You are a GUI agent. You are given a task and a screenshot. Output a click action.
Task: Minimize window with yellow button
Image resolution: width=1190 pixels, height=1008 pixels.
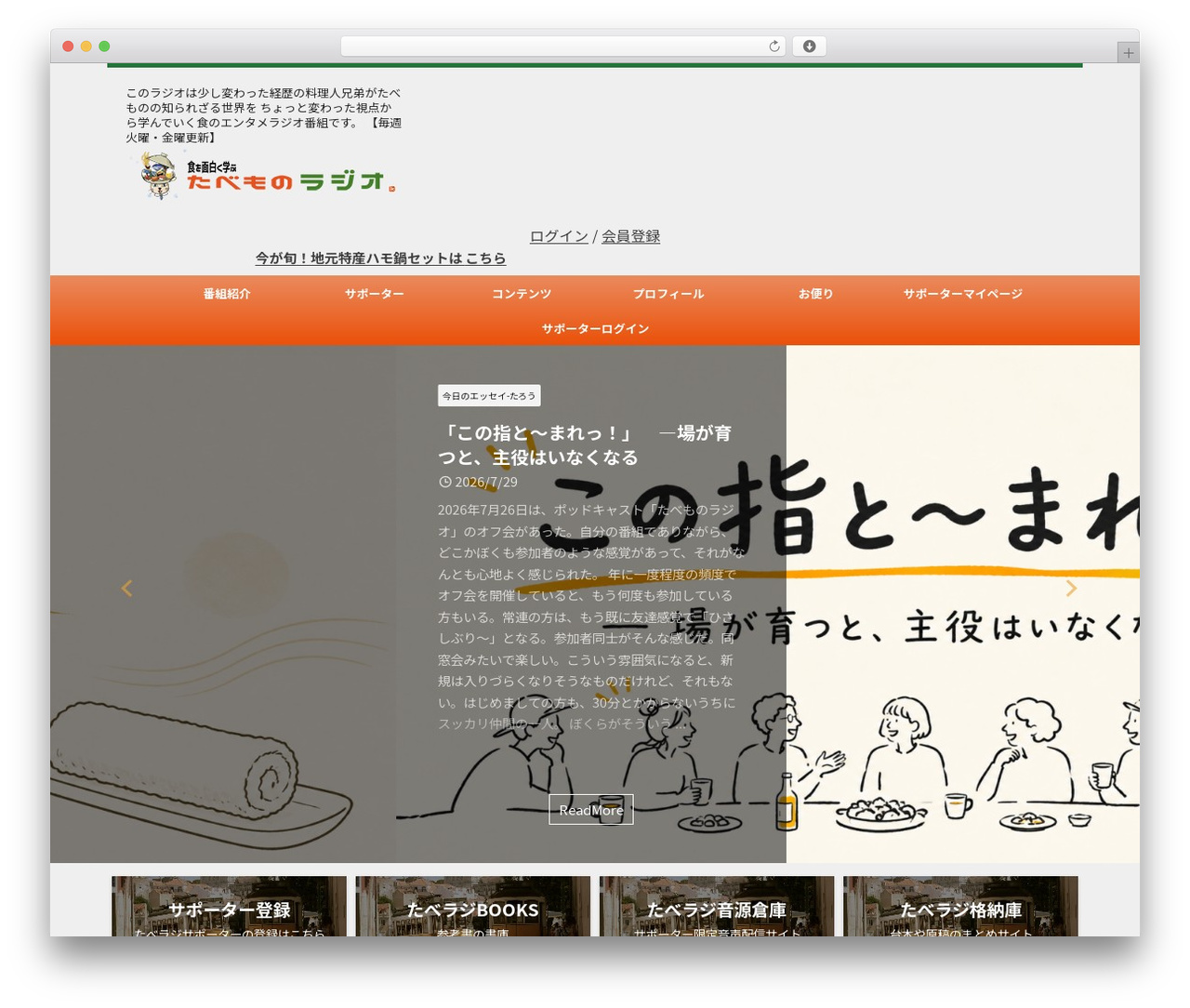pyautogui.click(x=86, y=46)
